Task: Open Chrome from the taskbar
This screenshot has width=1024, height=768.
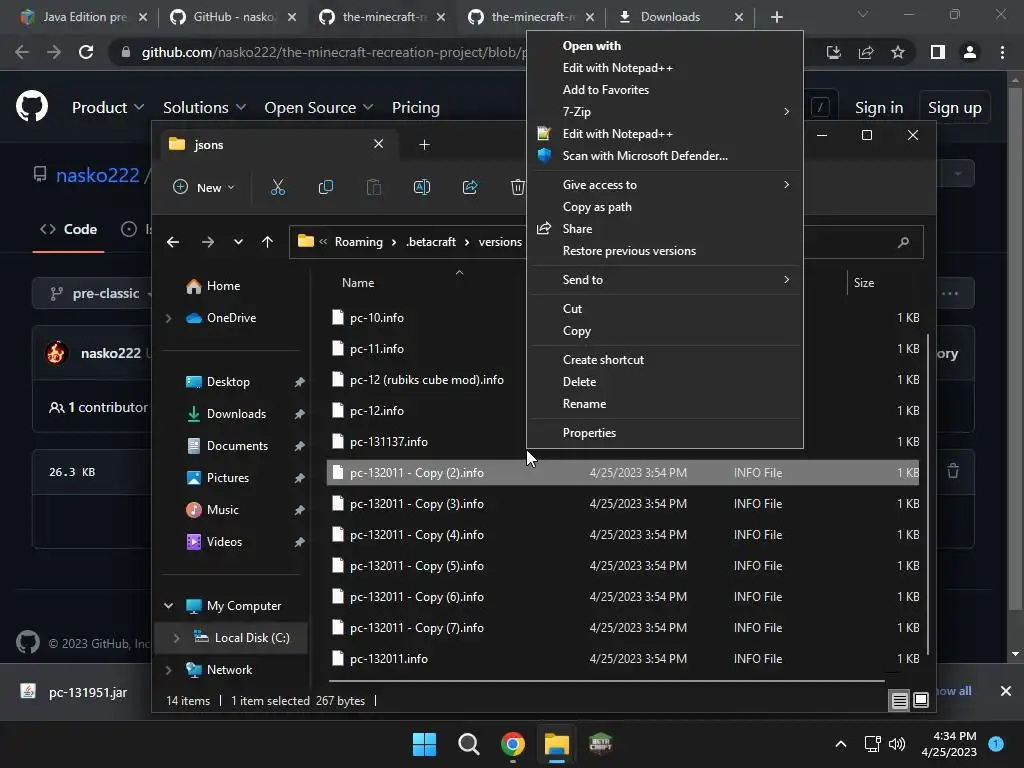Action: (513, 744)
